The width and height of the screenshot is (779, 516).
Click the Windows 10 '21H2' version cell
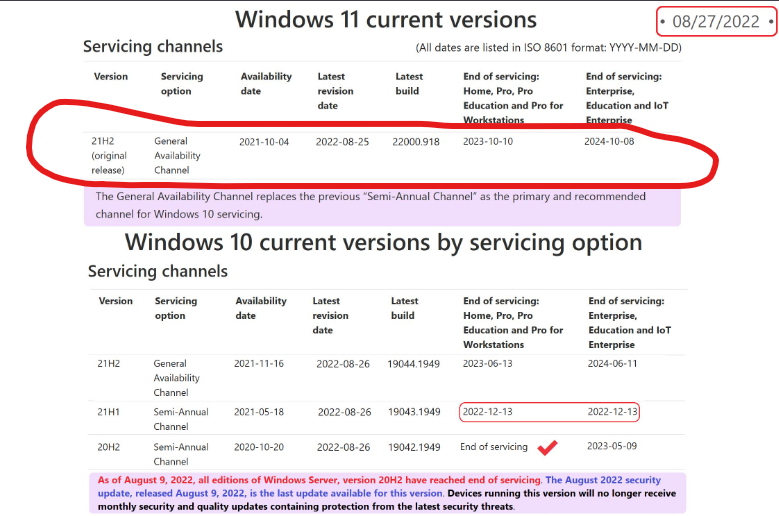[x=109, y=364]
